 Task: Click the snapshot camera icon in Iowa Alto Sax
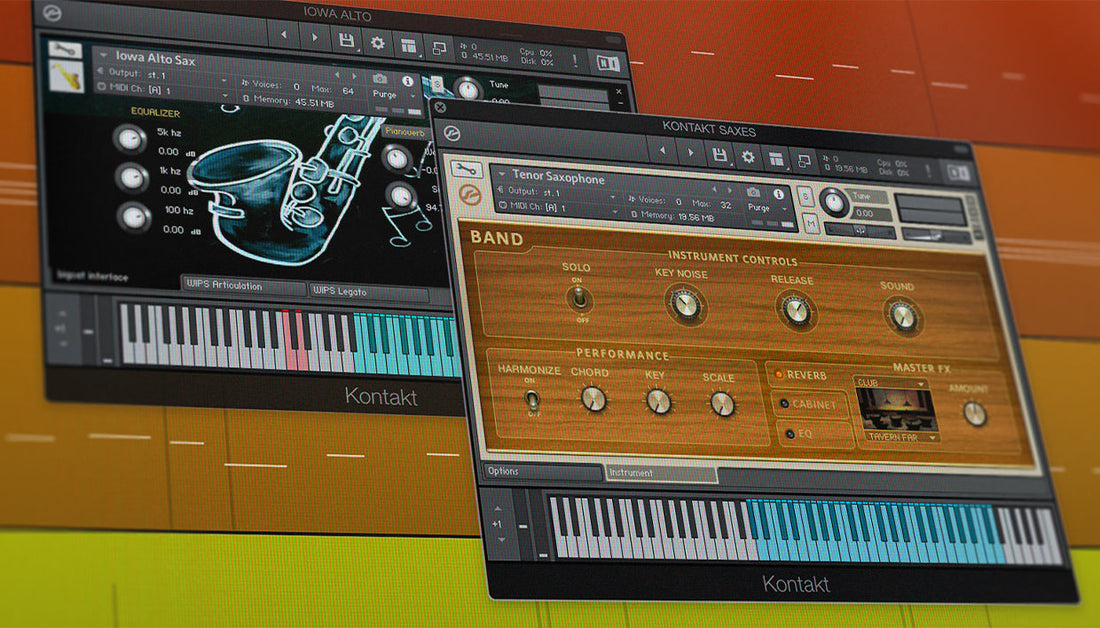pyautogui.click(x=380, y=79)
